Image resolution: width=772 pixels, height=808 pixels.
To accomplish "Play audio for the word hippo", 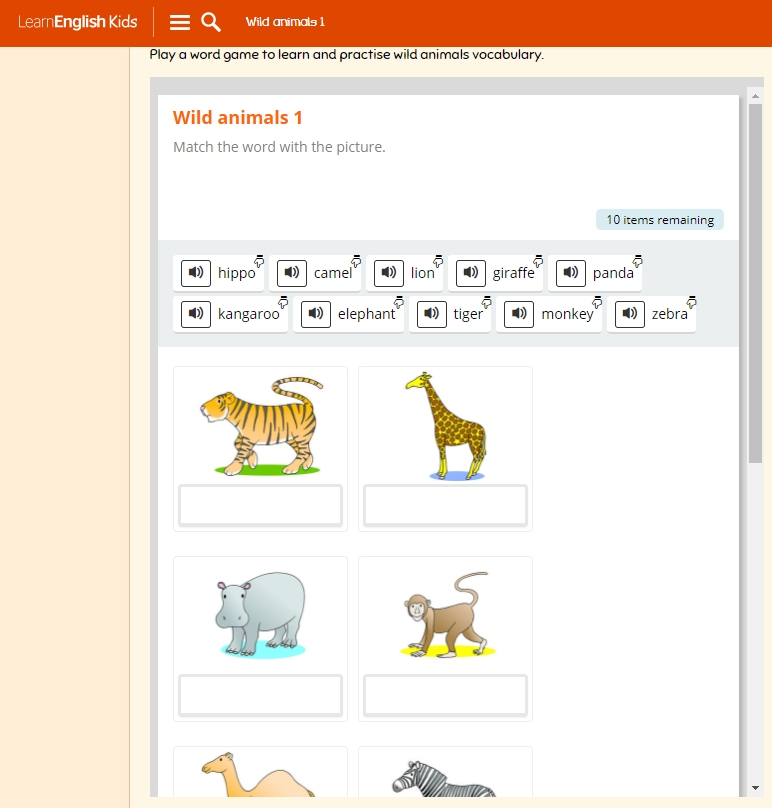I will click(196, 273).
